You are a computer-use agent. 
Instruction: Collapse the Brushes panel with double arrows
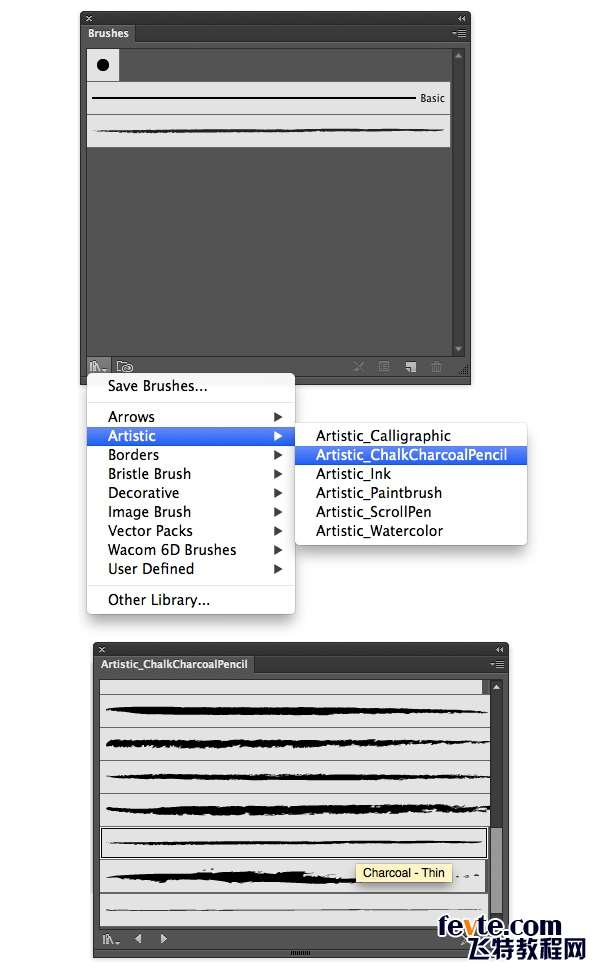point(461,19)
